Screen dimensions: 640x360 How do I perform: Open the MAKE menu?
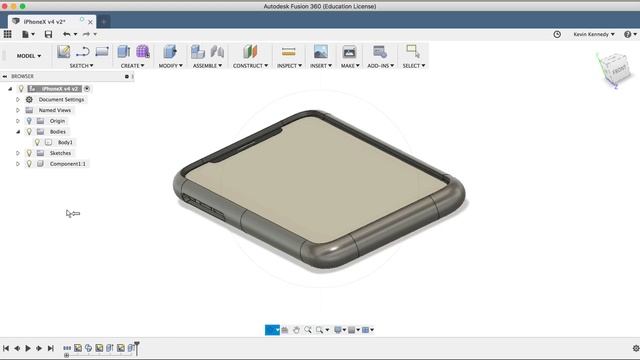(x=350, y=65)
